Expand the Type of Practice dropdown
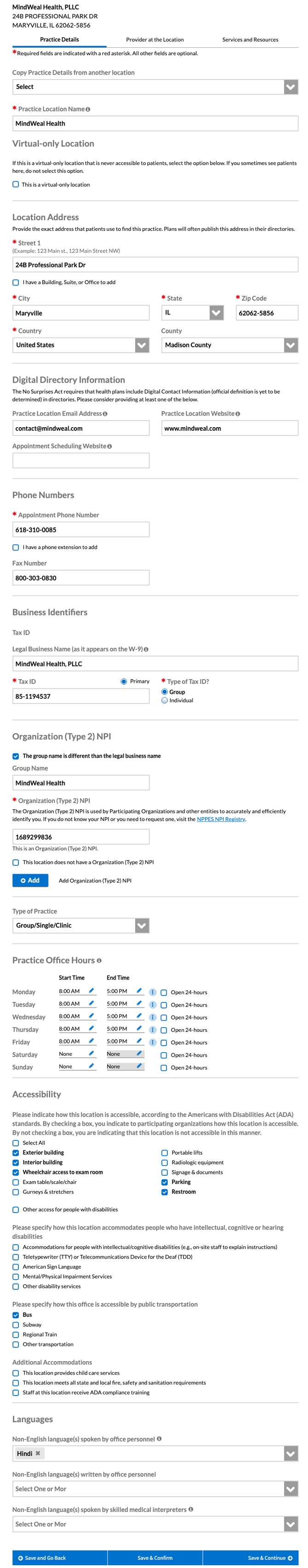This screenshot has height=1568, width=308. (x=142, y=925)
